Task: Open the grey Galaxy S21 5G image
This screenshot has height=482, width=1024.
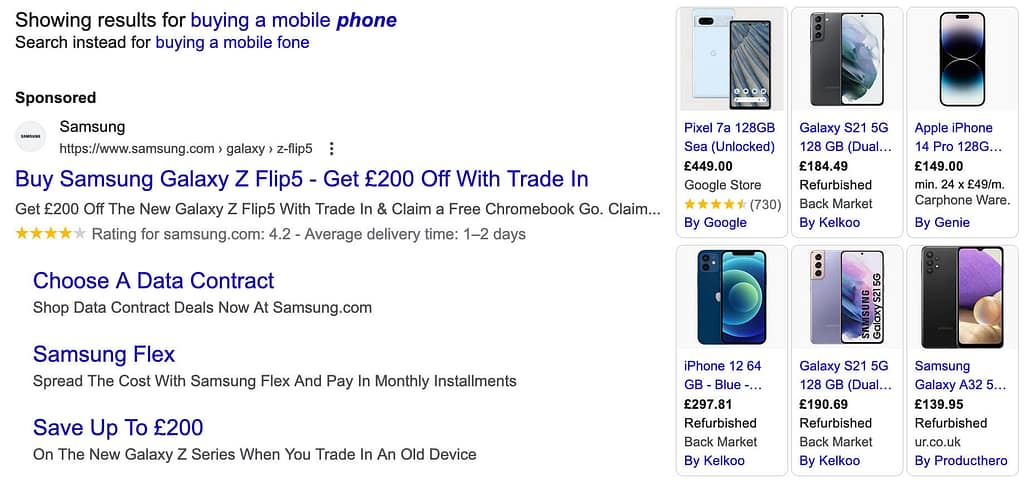Action: (846, 60)
